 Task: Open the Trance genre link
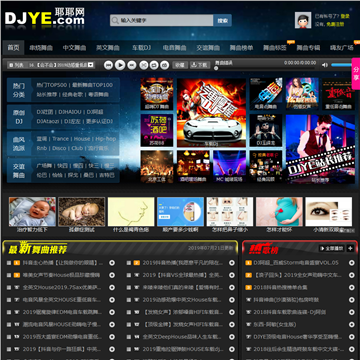(x=60, y=139)
